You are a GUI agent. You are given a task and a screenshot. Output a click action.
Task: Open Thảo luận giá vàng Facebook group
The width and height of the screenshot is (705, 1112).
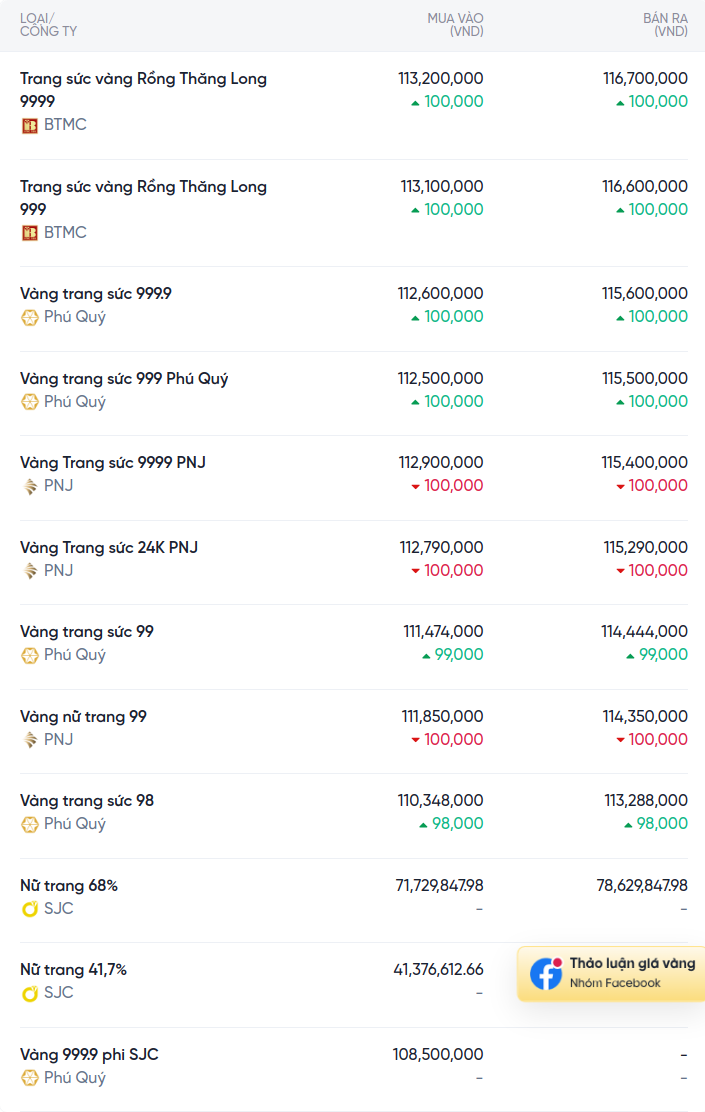pos(631,964)
